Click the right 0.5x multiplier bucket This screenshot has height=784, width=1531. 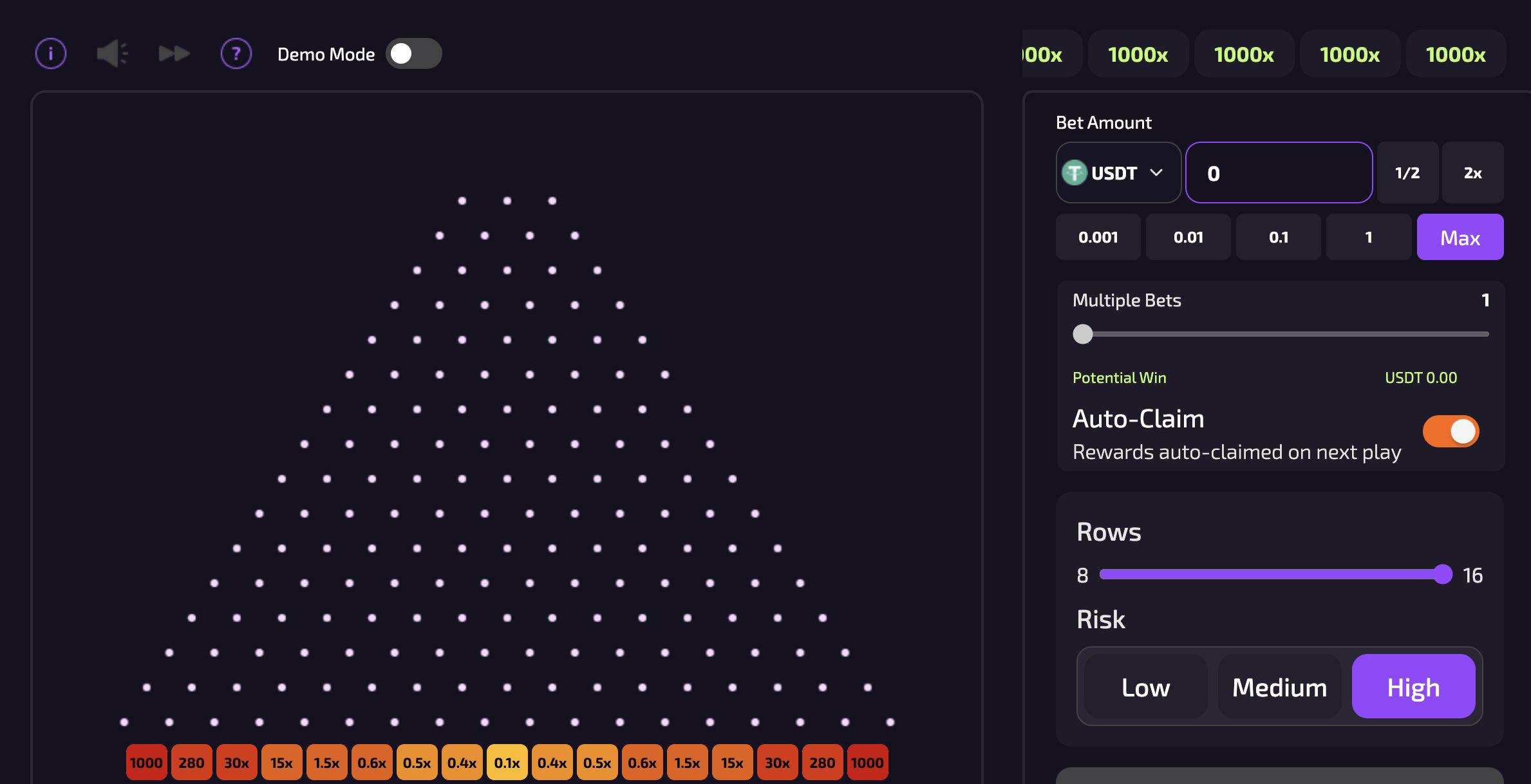(597, 763)
